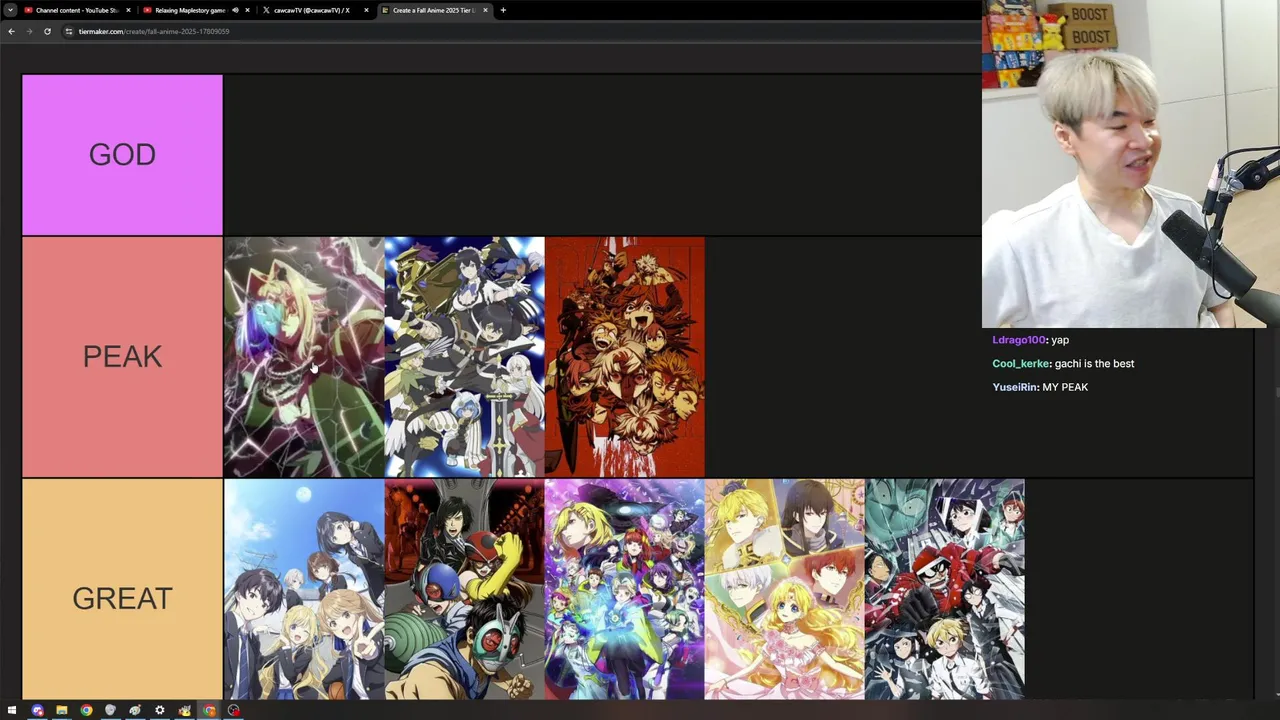Select the red-toned group poster in PEAK
This screenshot has width=1280, height=720.
pyautogui.click(x=625, y=357)
